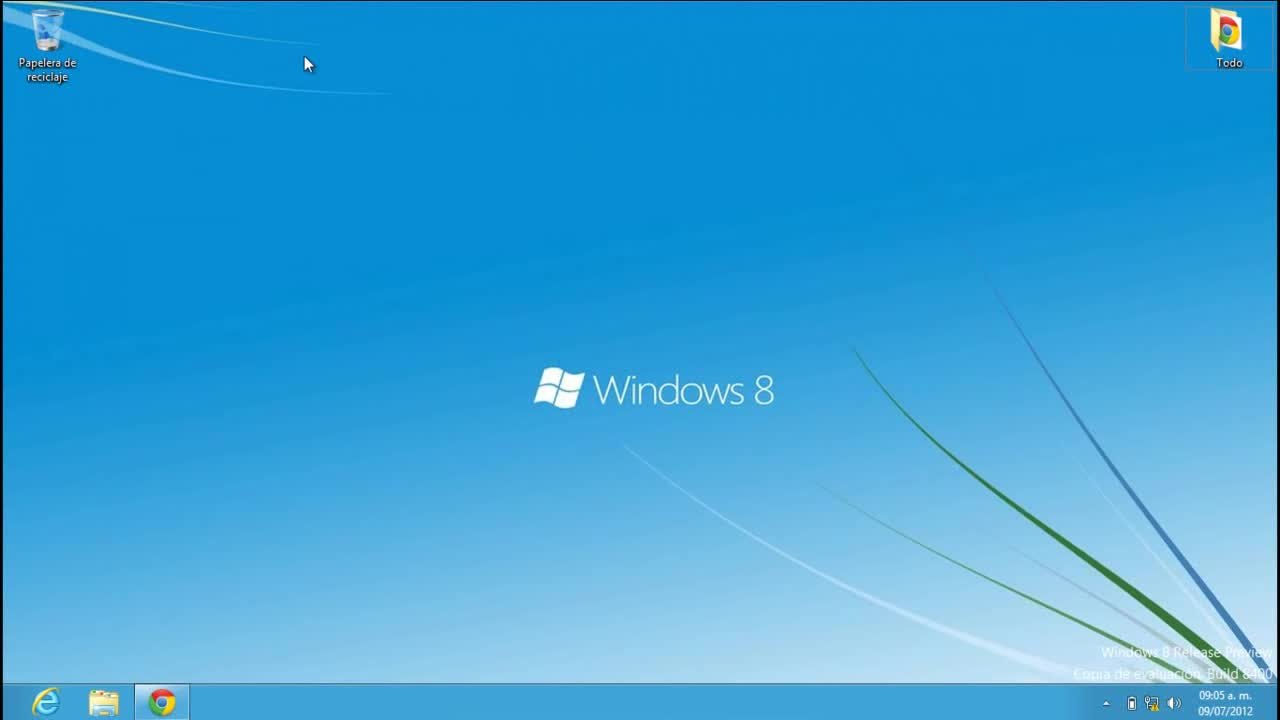Launch Internet Explorer from the taskbar
Viewport: 1280px width, 720px height.
point(46,702)
